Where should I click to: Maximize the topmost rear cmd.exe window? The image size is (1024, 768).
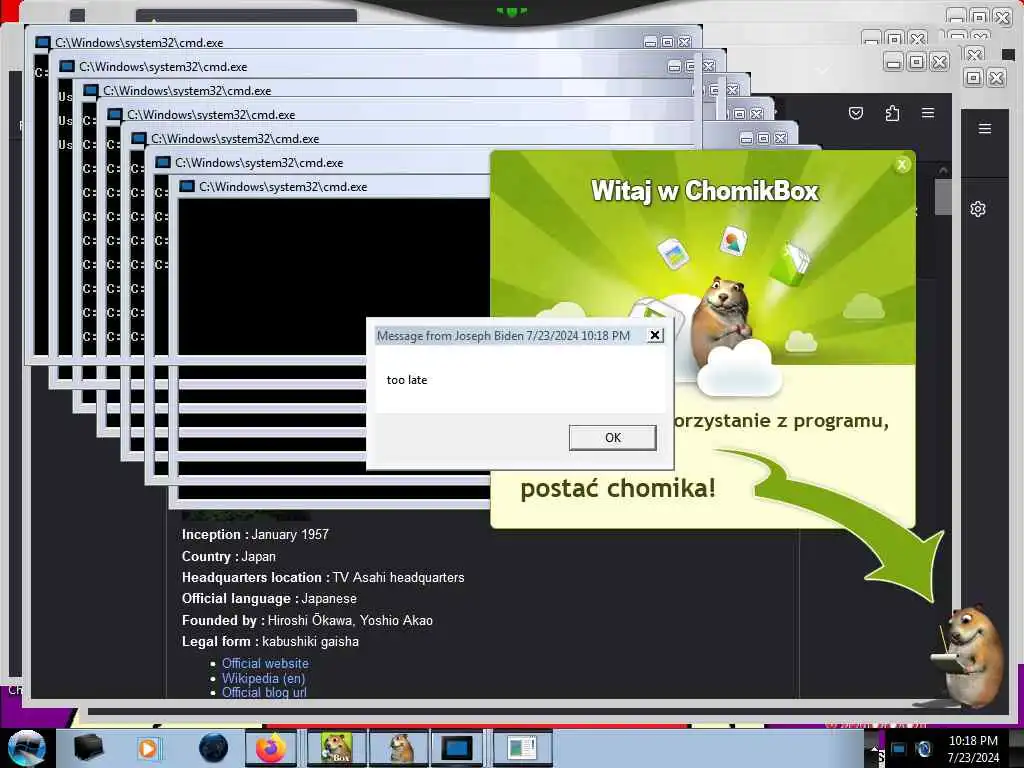click(667, 42)
